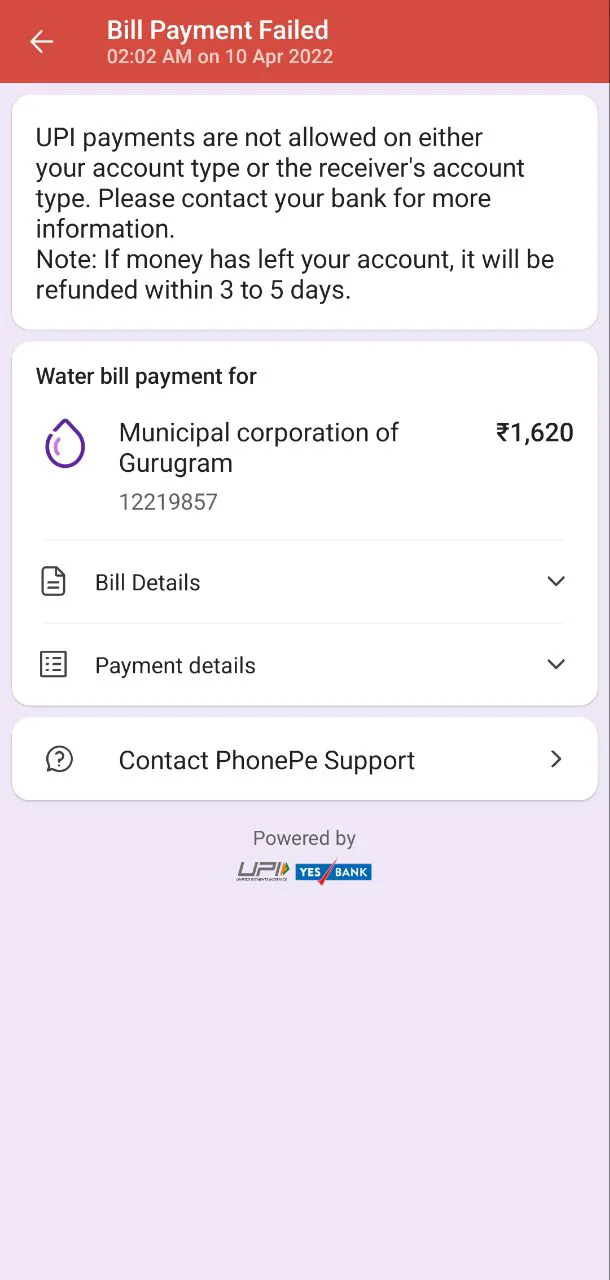
Task: Tap the UPI logo
Action: click(263, 871)
